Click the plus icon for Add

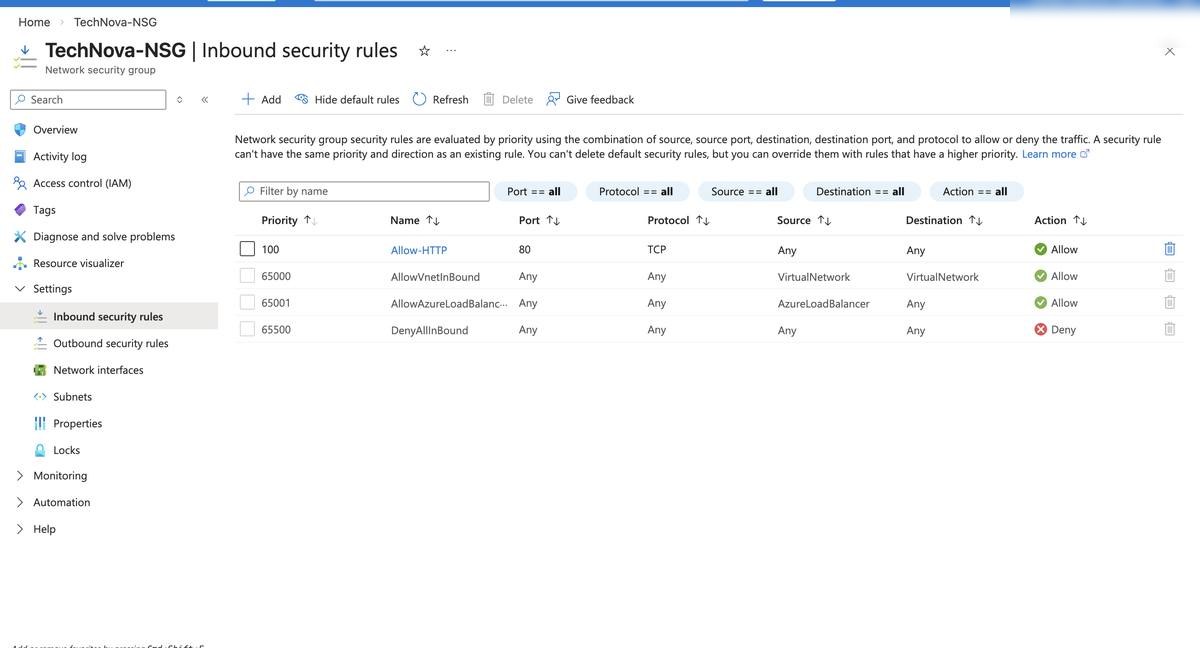tap(248, 99)
